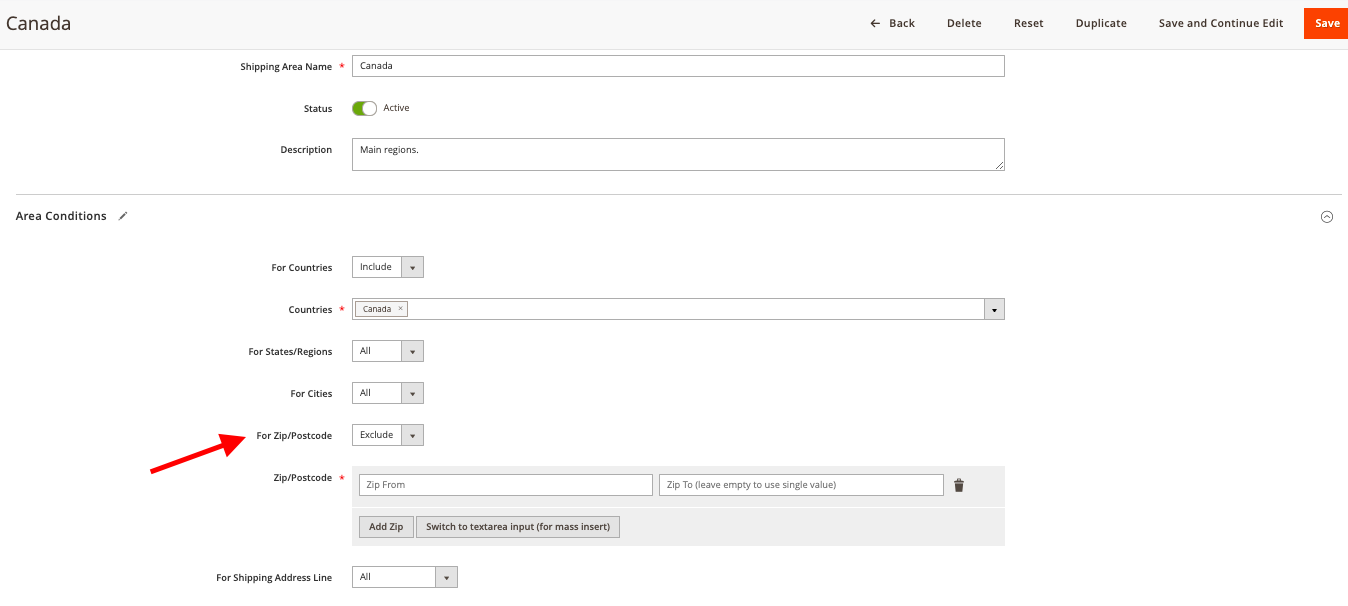Image resolution: width=1348 pixels, height=606 pixels.
Task: Click the Duplicate button
Action: click(1101, 23)
